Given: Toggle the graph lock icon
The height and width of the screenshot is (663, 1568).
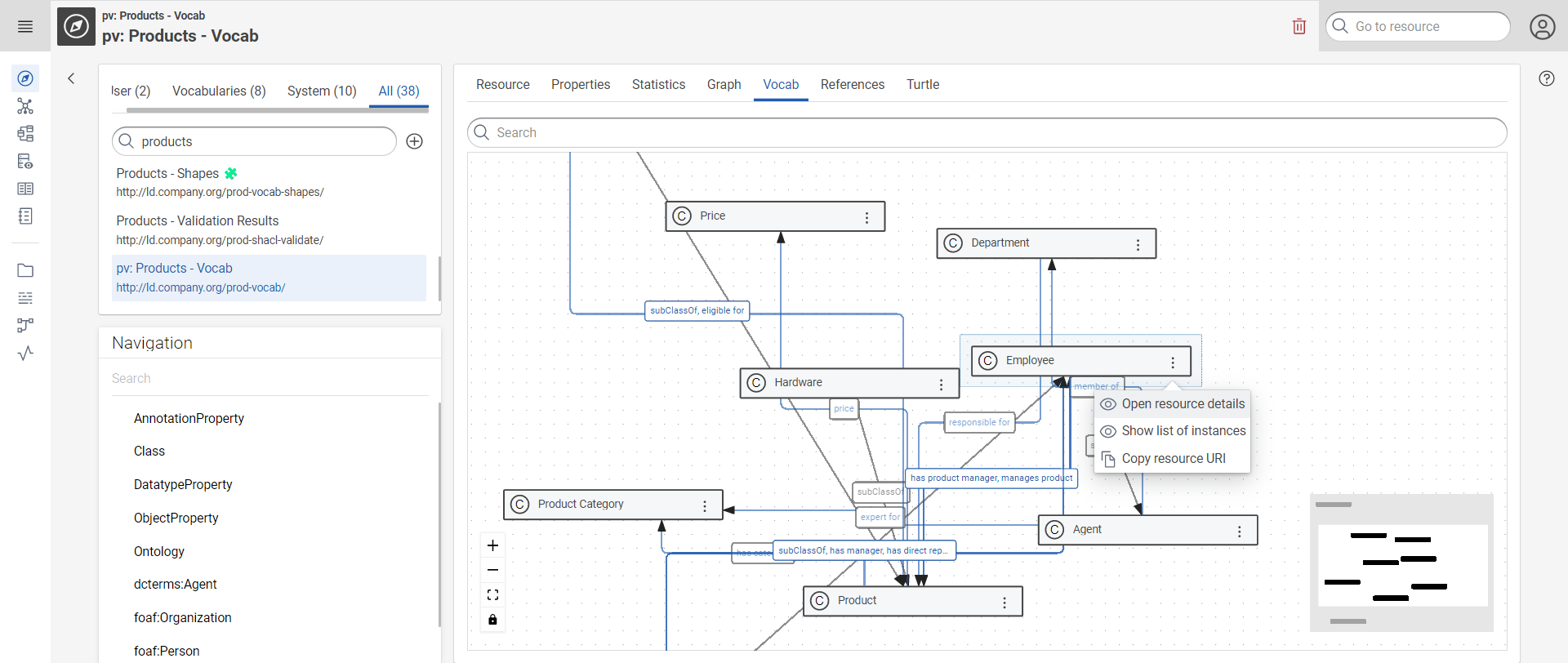Looking at the screenshot, I should [x=492, y=620].
